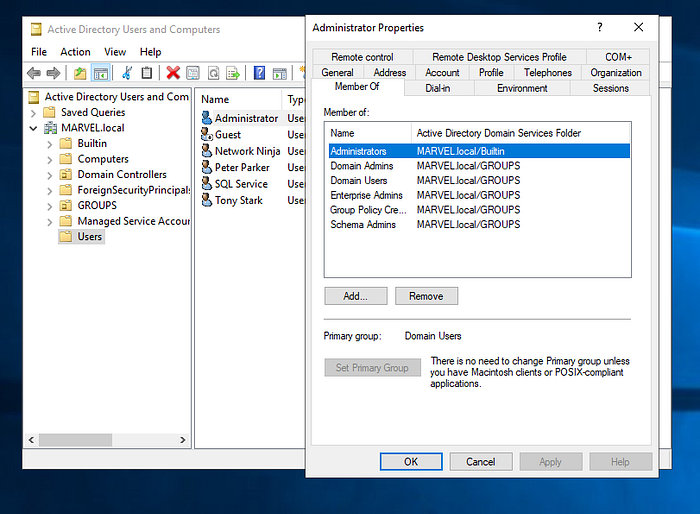Open the Dial-in tab

point(438,88)
